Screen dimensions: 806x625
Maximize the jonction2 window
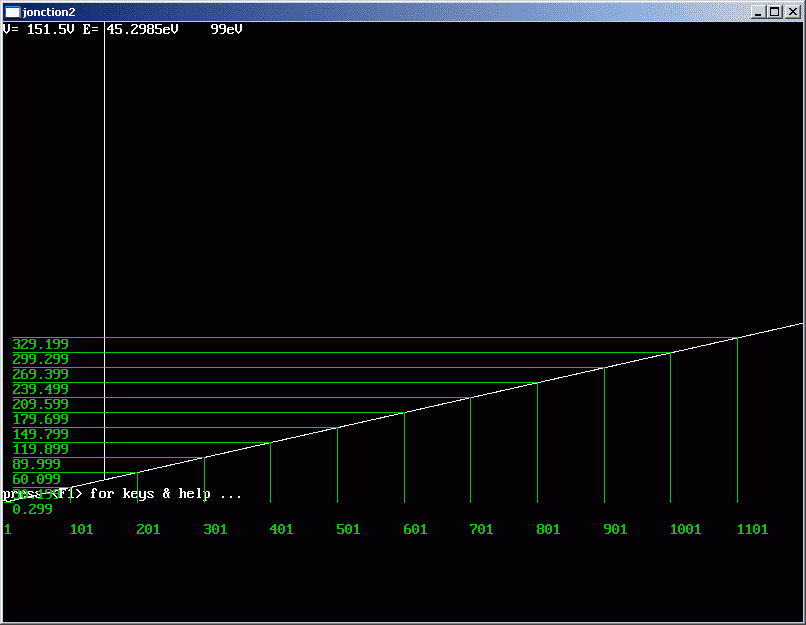tap(775, 11)
